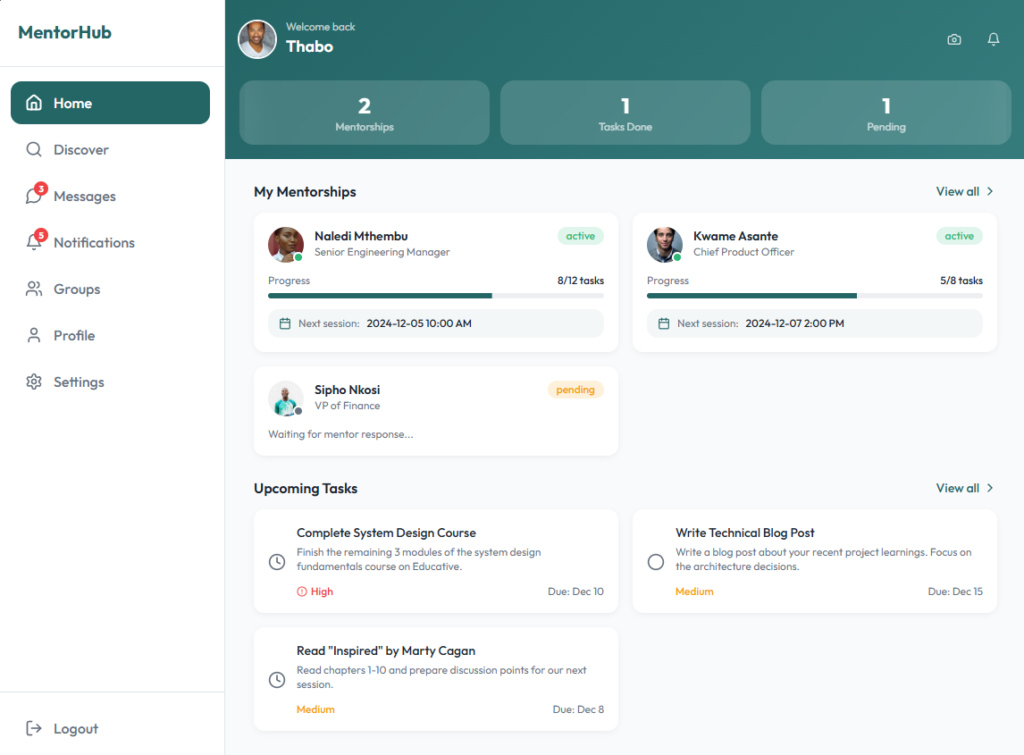
Task: Open Messages chat bubble icon
Action: pos(34,195)
